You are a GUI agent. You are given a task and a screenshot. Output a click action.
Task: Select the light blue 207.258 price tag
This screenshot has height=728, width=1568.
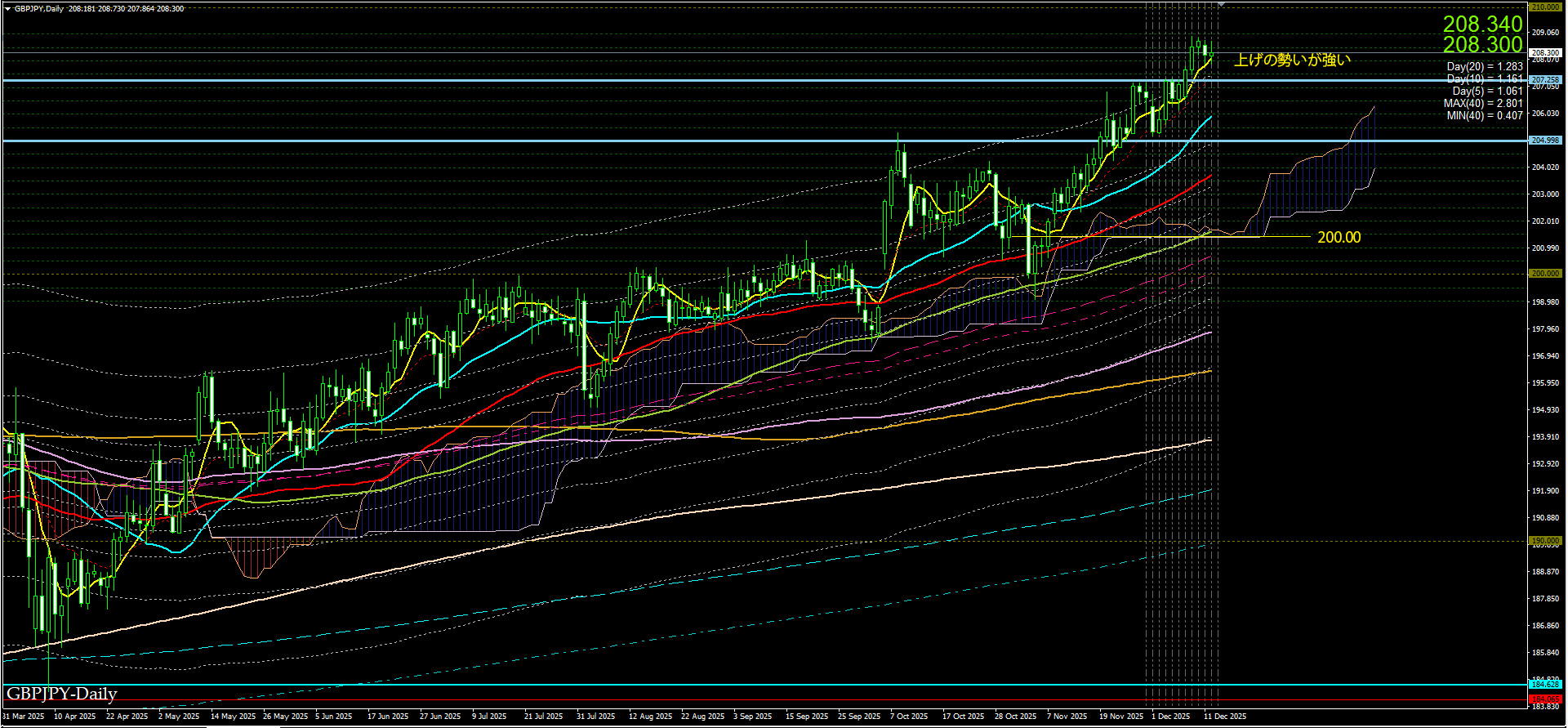coord(1545,80)
